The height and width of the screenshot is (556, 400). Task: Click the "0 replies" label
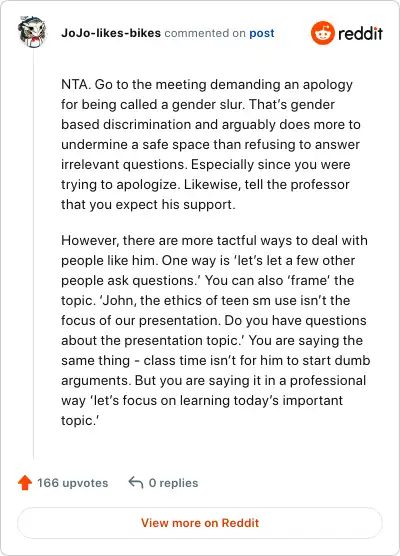pyautogui.click(x=173, y=483)
